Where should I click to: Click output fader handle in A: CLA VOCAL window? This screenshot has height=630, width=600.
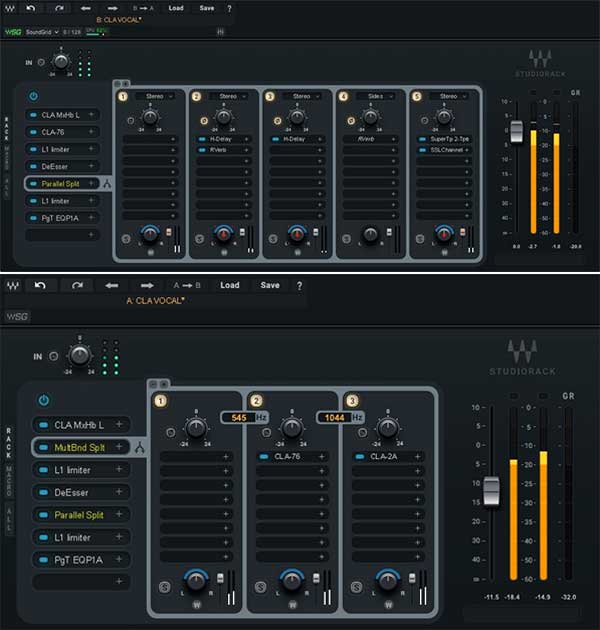[x=491, y=491]
